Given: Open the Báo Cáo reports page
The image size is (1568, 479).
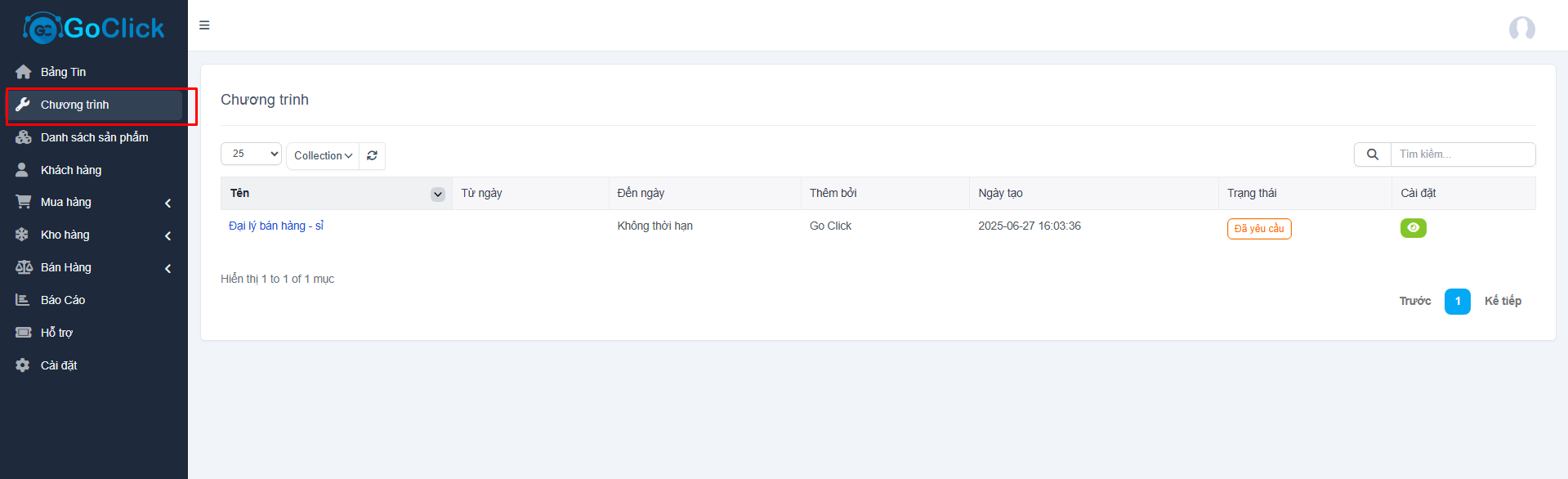Looking at the screenshot, I should tap(63, 300).
